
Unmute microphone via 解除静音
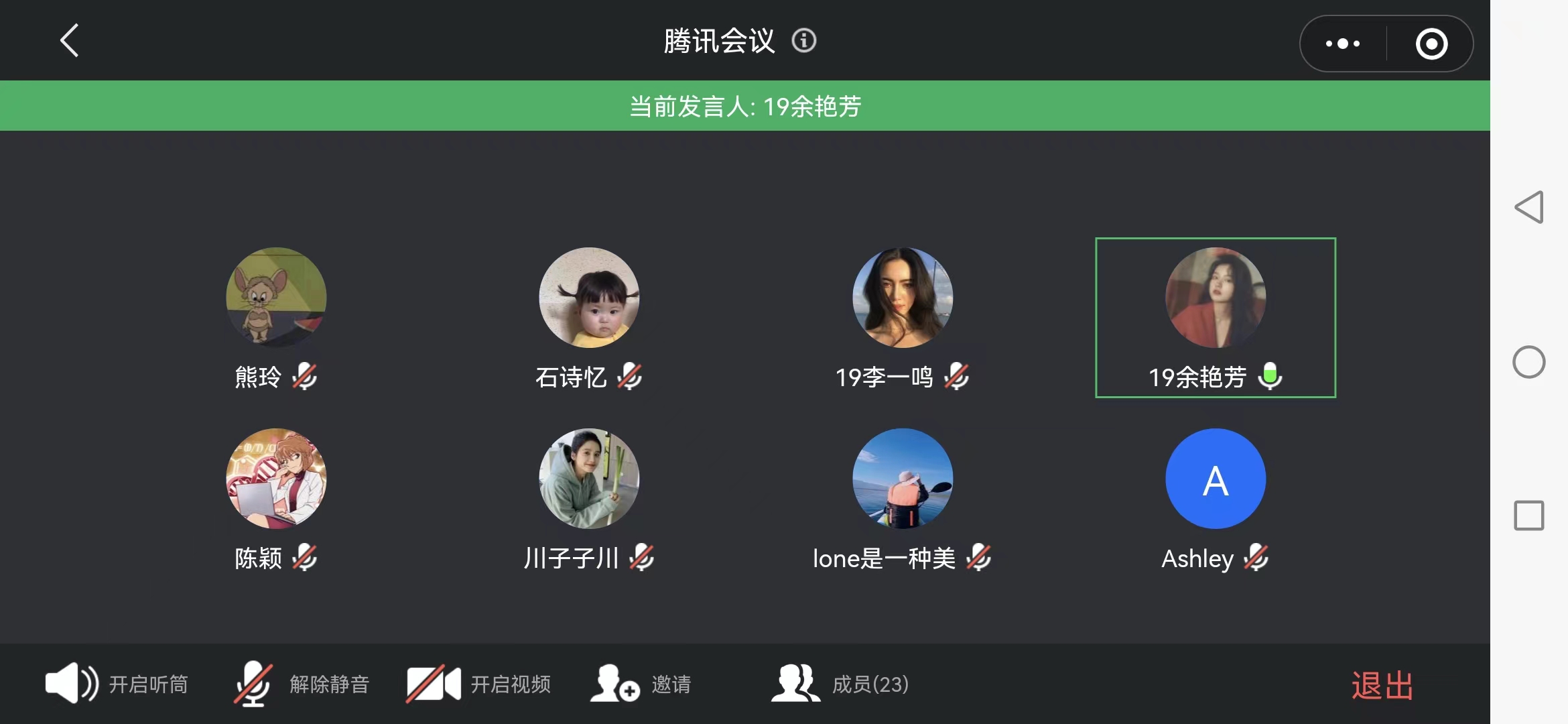pyautogui.click(x=301, y=684)
